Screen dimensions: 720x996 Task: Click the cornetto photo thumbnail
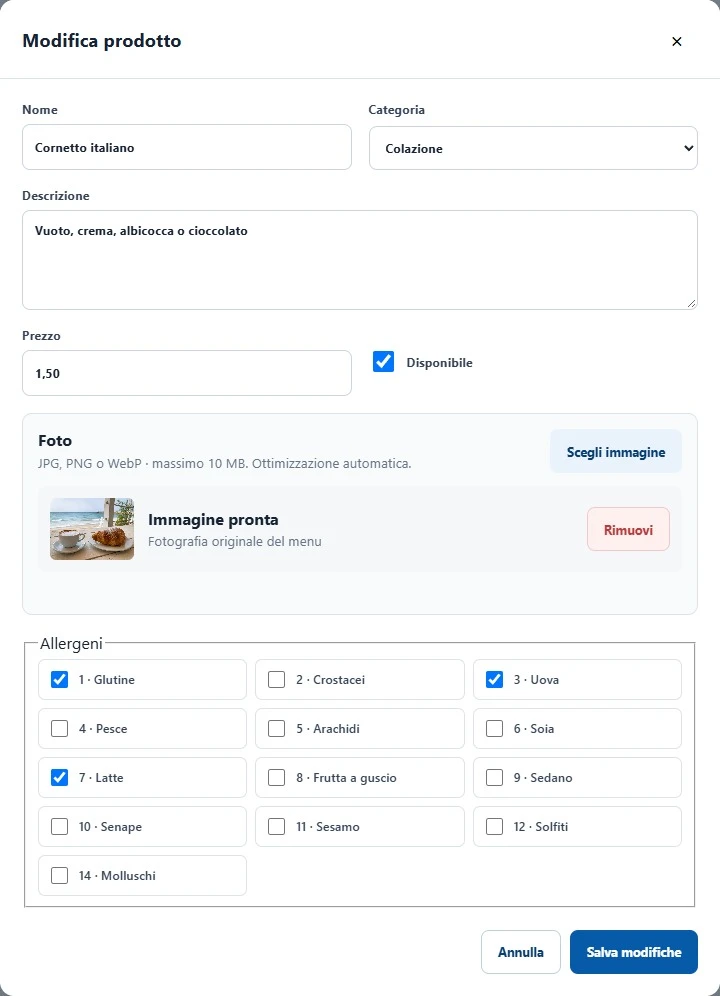[92, 529]
